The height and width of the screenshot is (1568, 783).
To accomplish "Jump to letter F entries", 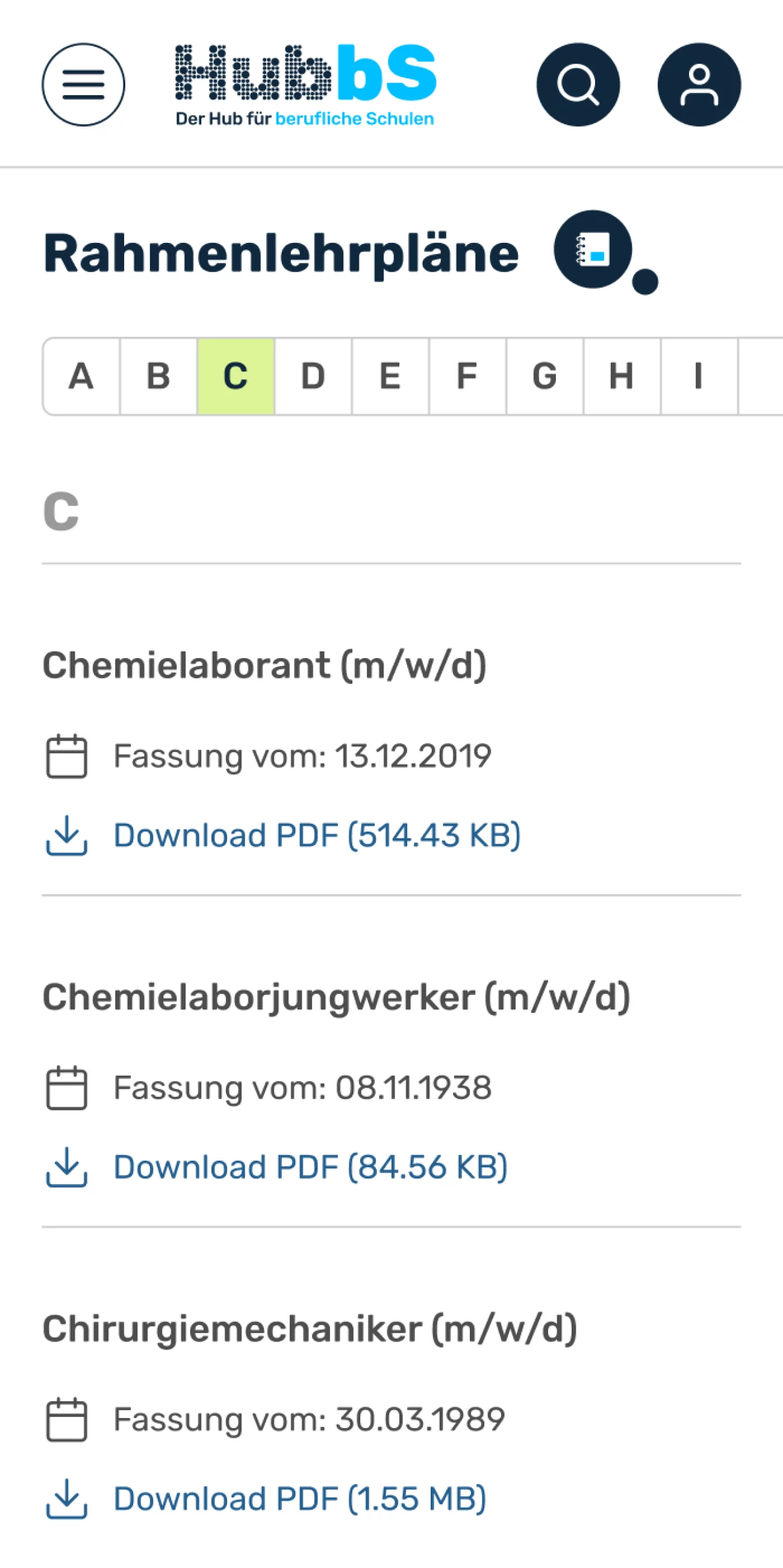I will [468, 376].
